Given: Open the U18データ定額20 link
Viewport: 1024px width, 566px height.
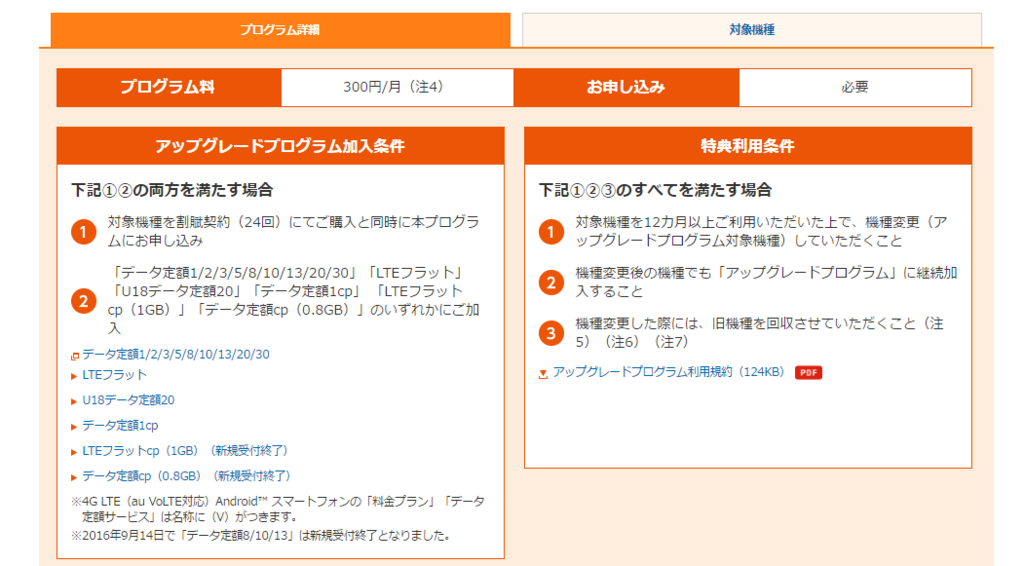Looking at the screenshot, I should pos(128,400).
